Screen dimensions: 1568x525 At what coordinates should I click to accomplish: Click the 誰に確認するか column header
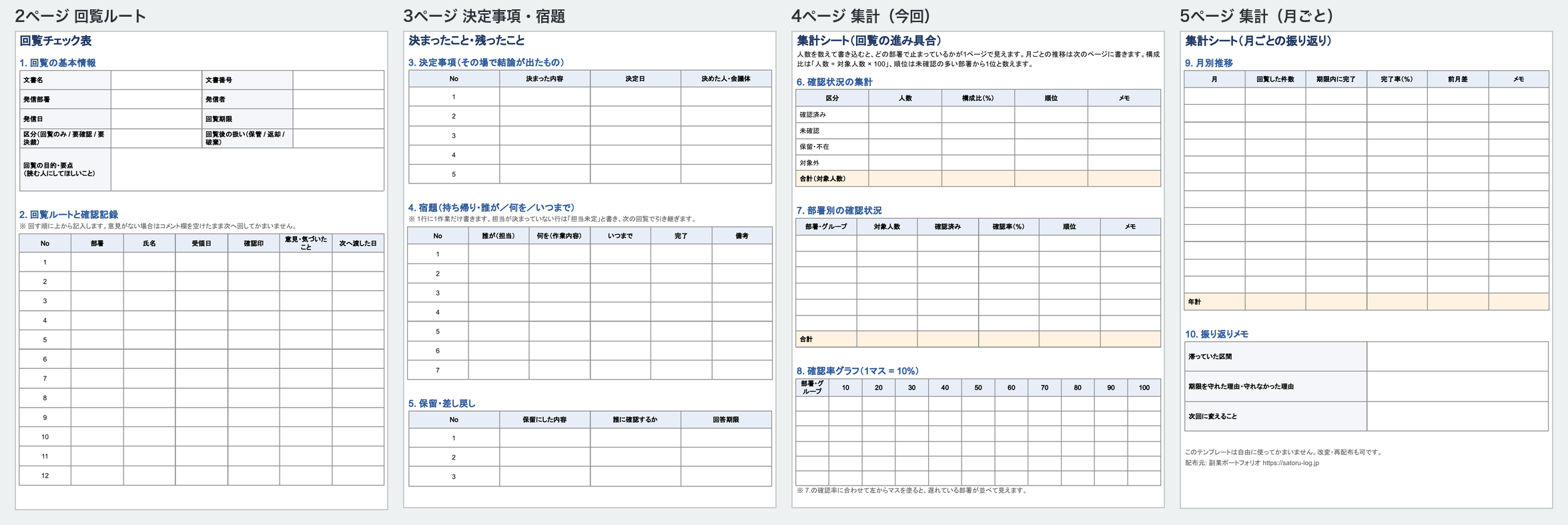tap(635, 420)
